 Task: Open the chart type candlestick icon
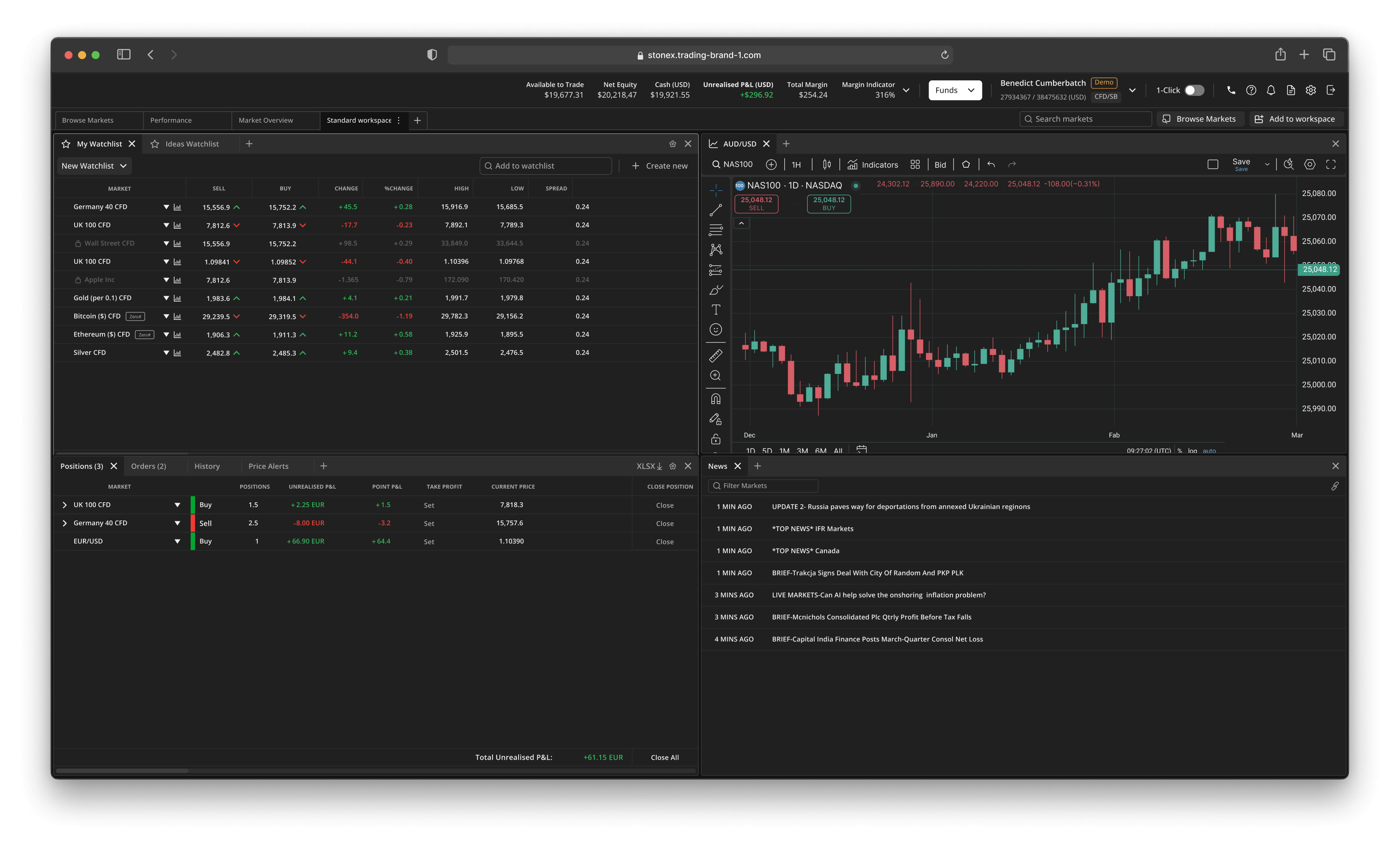827,165
